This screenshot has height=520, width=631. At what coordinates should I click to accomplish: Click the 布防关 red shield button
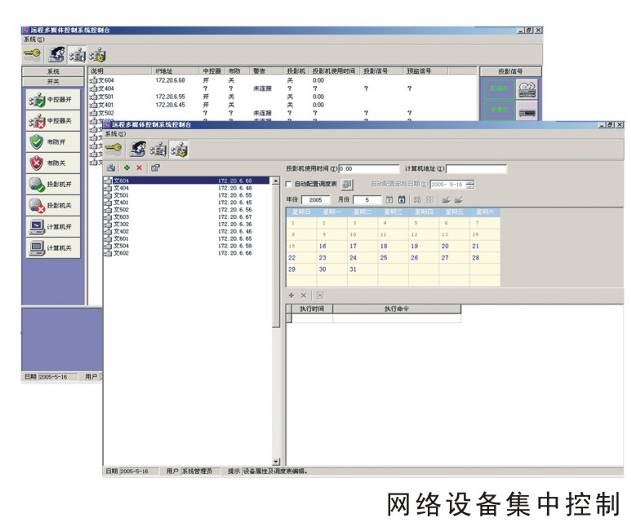click(53, 161)
